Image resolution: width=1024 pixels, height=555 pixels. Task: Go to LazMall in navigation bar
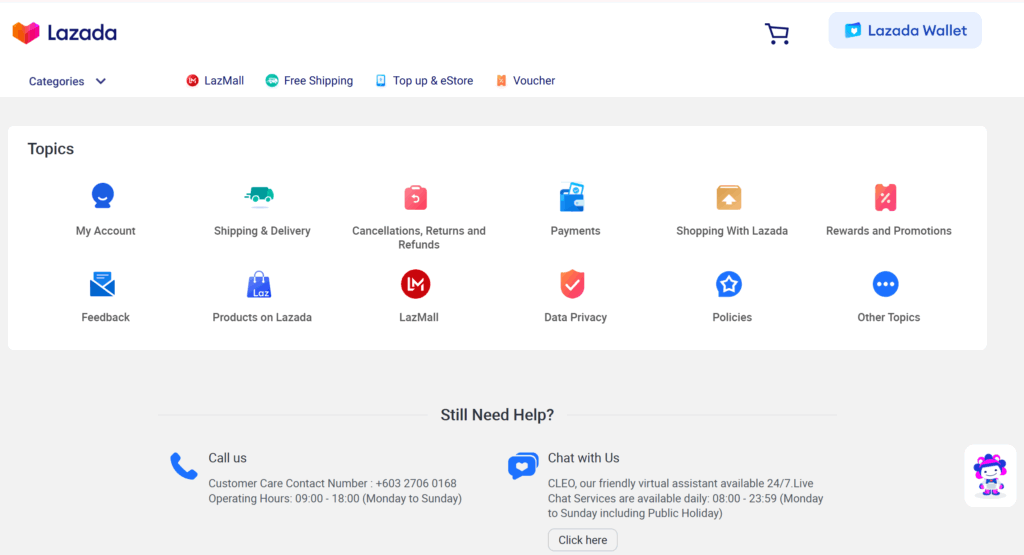pyautogui.click(x=215, y=80)
